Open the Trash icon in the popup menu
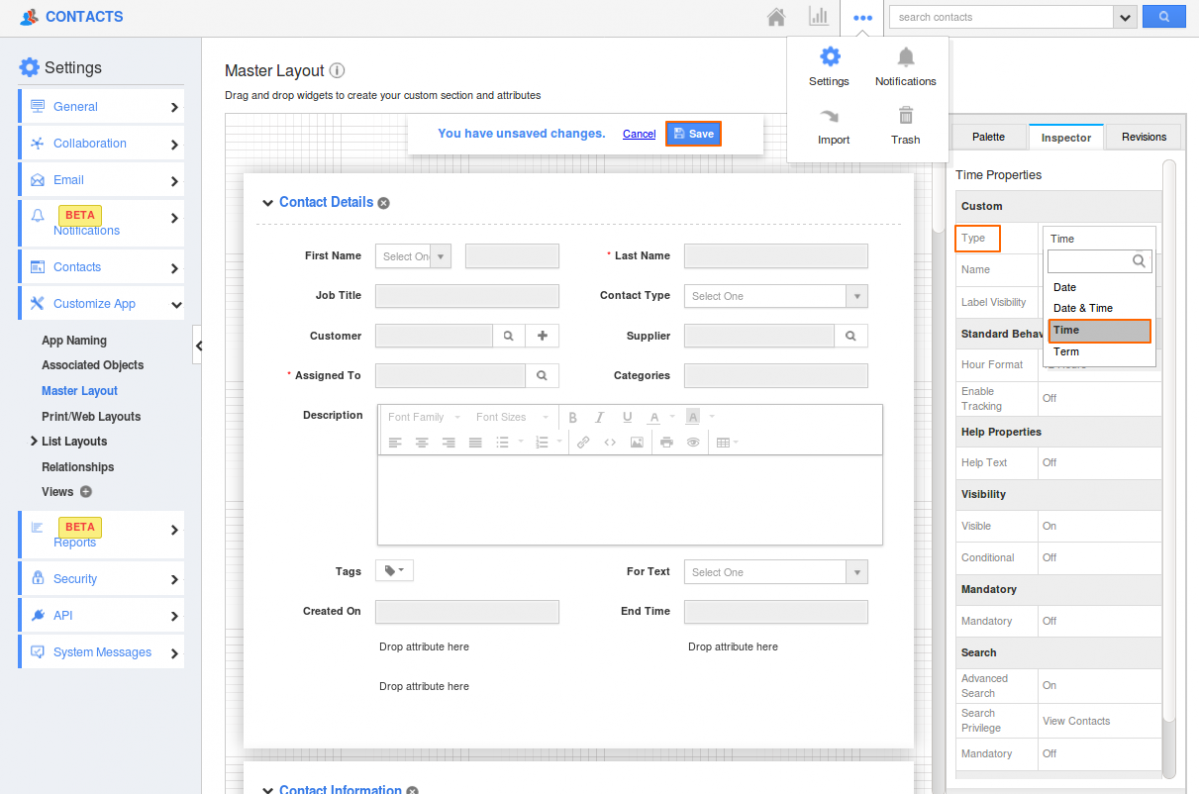Viewport: 1199px width, 794px height. (x=905, y=116)
